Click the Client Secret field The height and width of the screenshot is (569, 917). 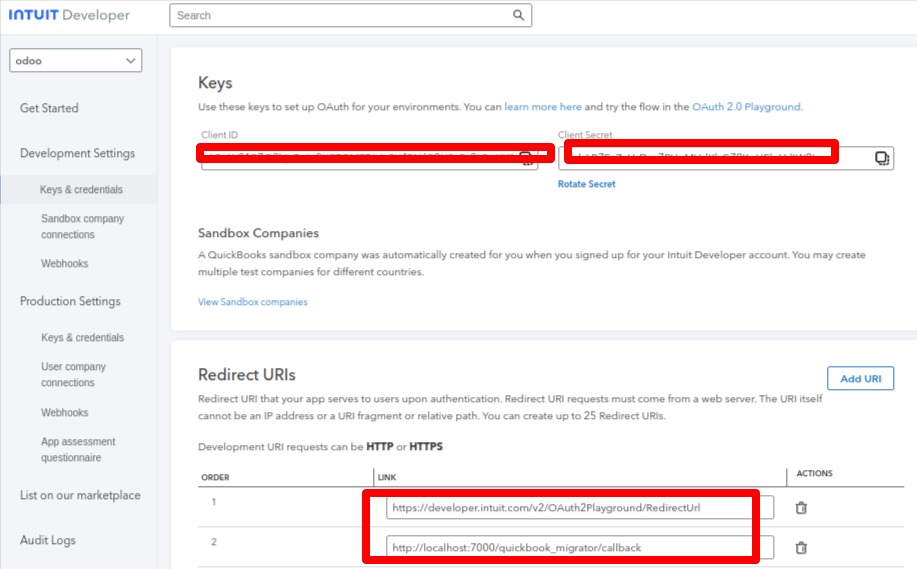(x=726, y=158)
